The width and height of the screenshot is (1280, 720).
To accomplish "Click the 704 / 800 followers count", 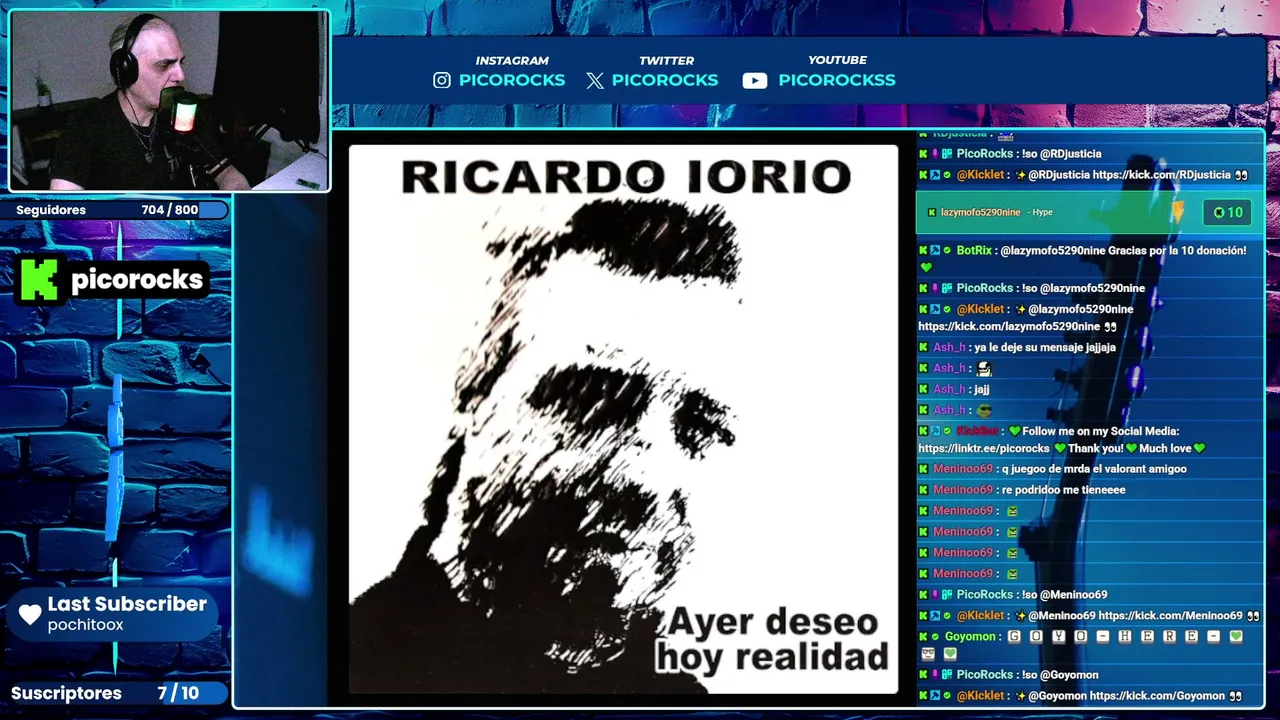I will [x=170, y=210].
